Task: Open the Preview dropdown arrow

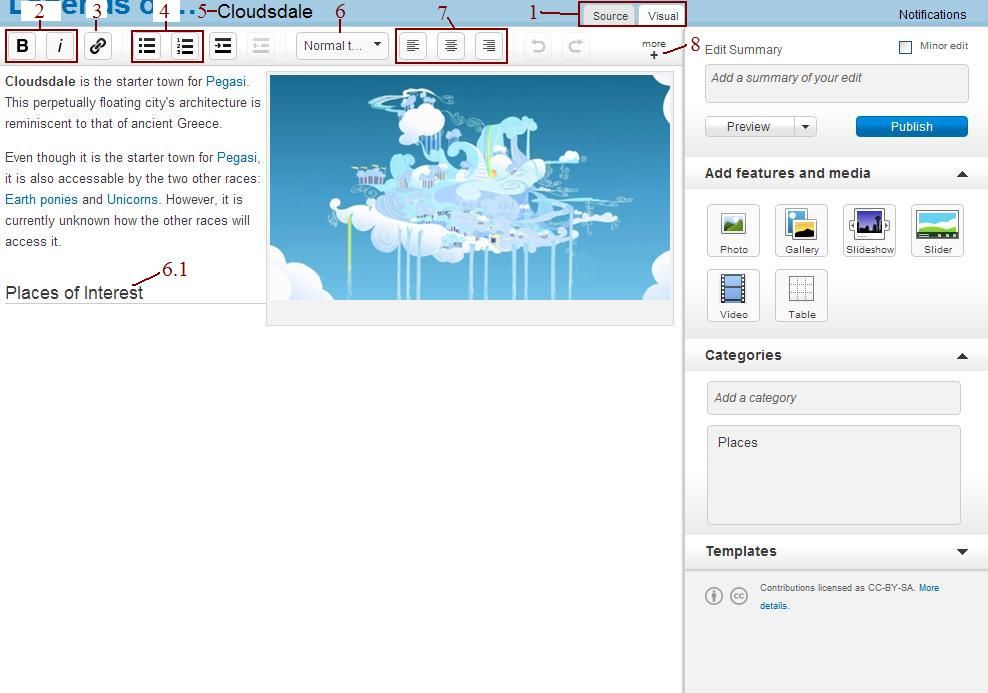Action: click(x=805, y=127)
